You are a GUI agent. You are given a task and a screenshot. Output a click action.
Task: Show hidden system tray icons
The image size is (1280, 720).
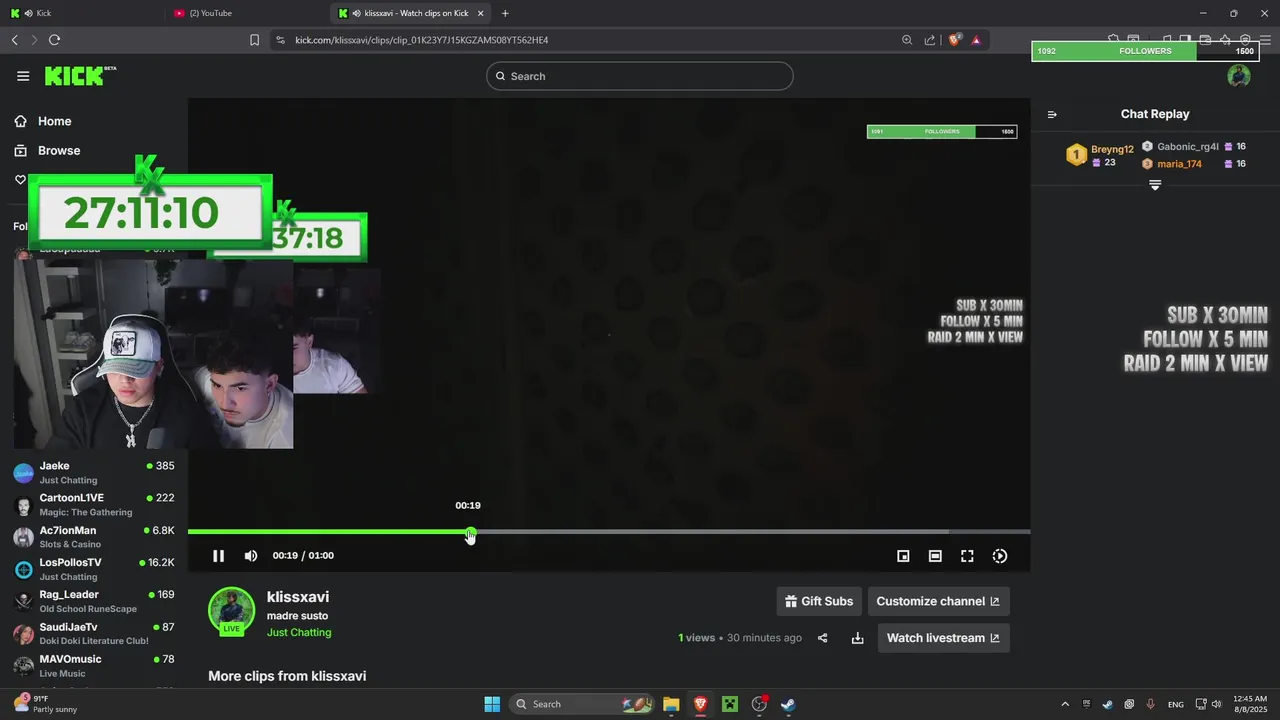[x=1064, y=704]
